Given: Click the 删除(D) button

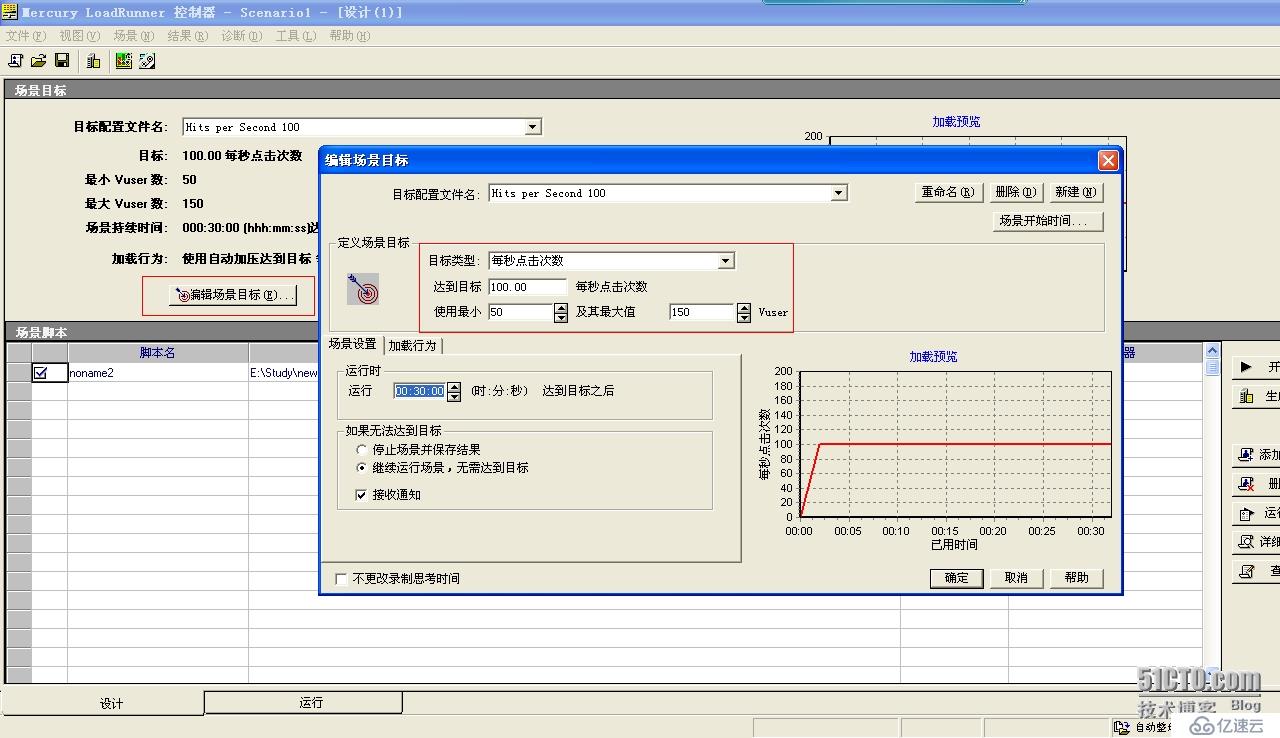Looking at the screenshot, I should coord(1015,192).
